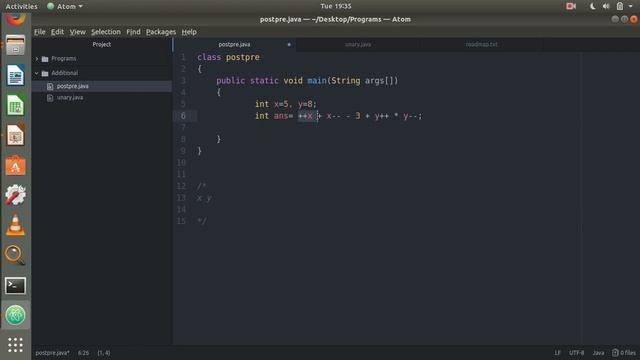640x360 pixels.
Task: Show the applications grid
Action: 16,345
